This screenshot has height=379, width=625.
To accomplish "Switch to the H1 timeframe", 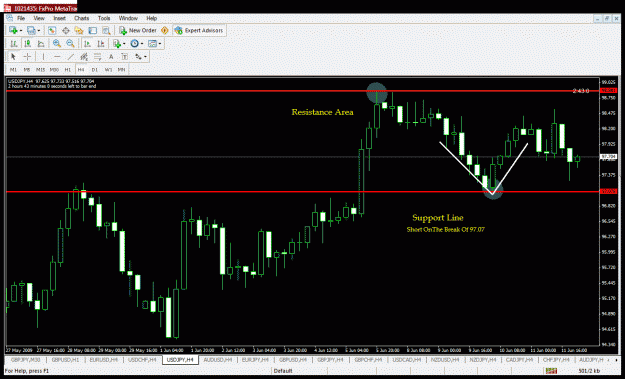I will (68, 70).
